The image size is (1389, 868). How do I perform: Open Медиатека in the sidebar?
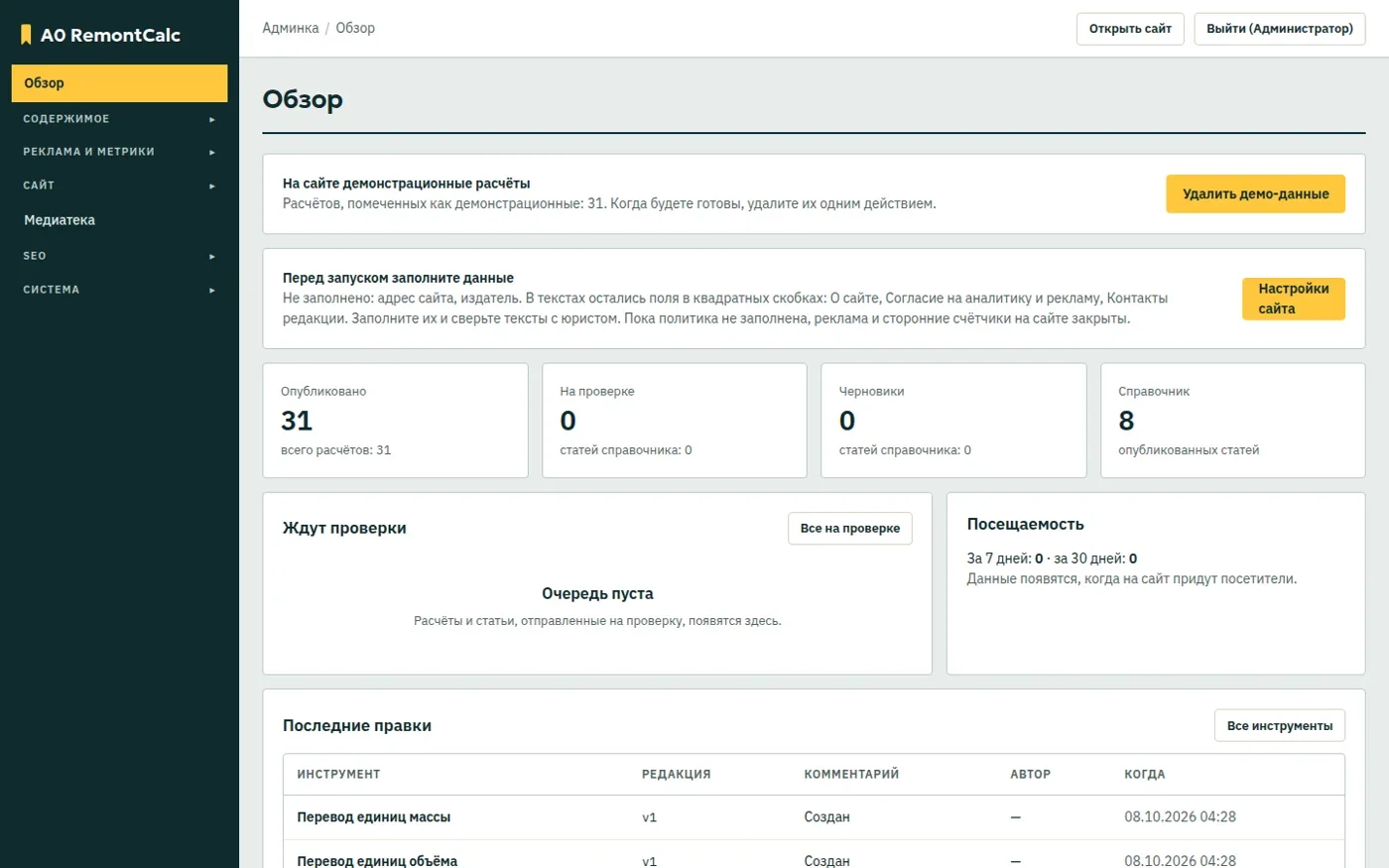[119, 220]
